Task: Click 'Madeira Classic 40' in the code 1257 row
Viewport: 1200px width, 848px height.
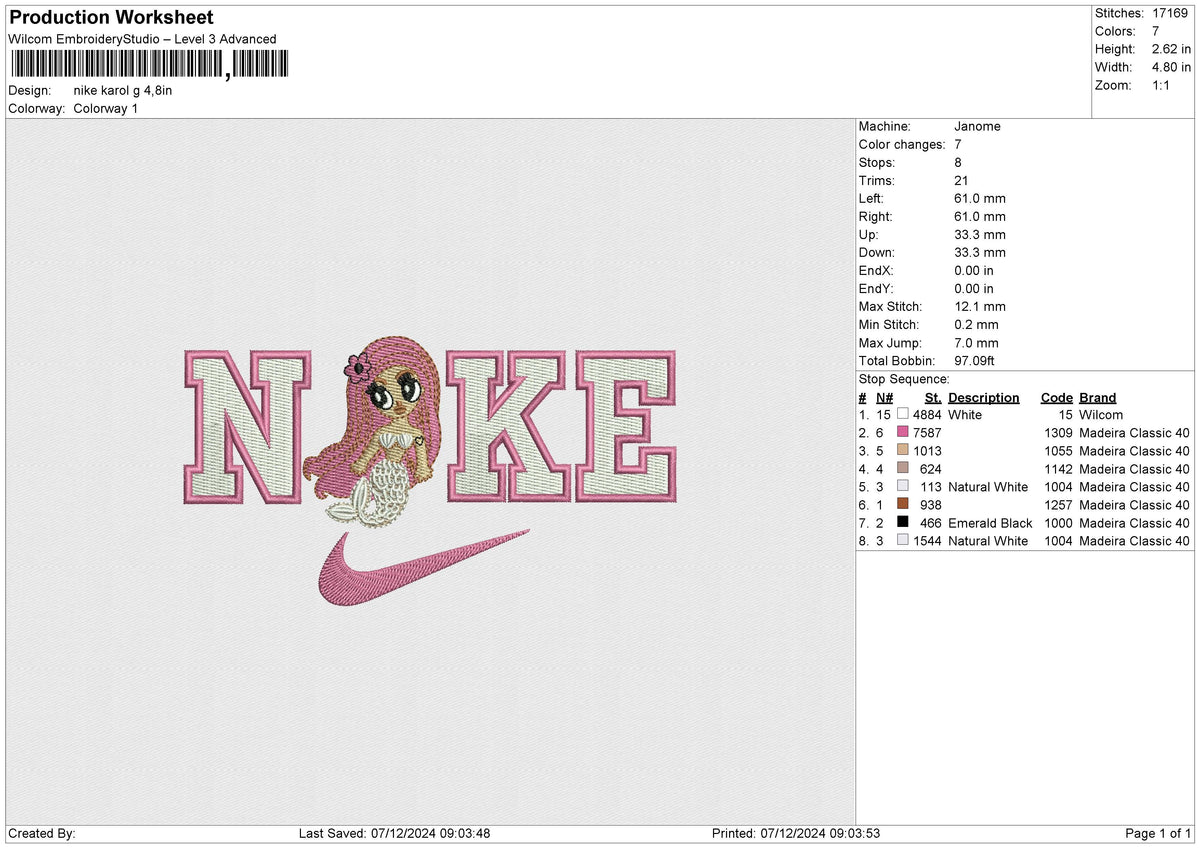Action: (x=1134, y=504)
